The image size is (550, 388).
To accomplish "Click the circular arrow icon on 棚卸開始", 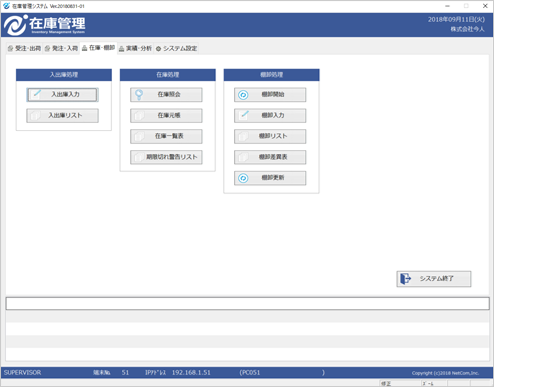I will coord(243,95).
